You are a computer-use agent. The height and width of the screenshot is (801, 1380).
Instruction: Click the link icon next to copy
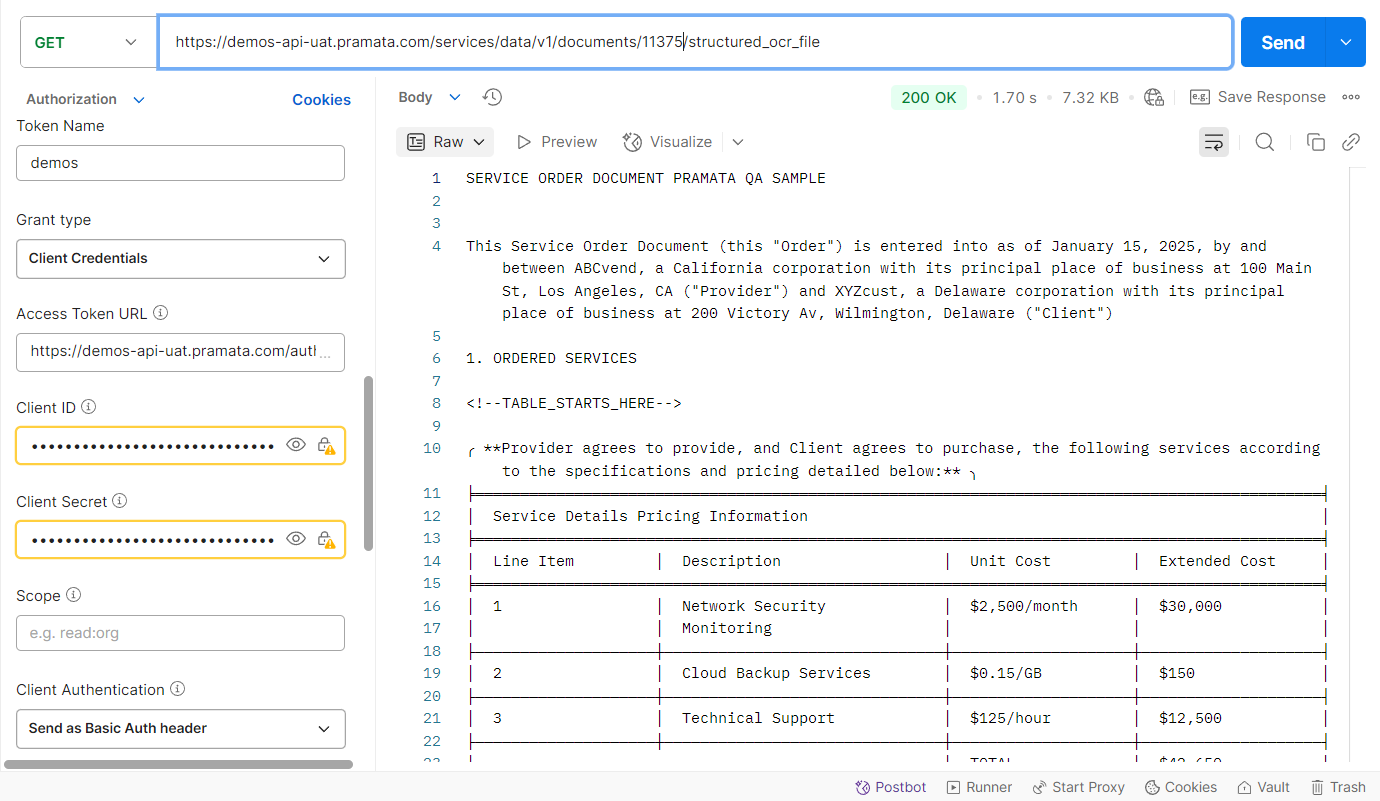1351,142
